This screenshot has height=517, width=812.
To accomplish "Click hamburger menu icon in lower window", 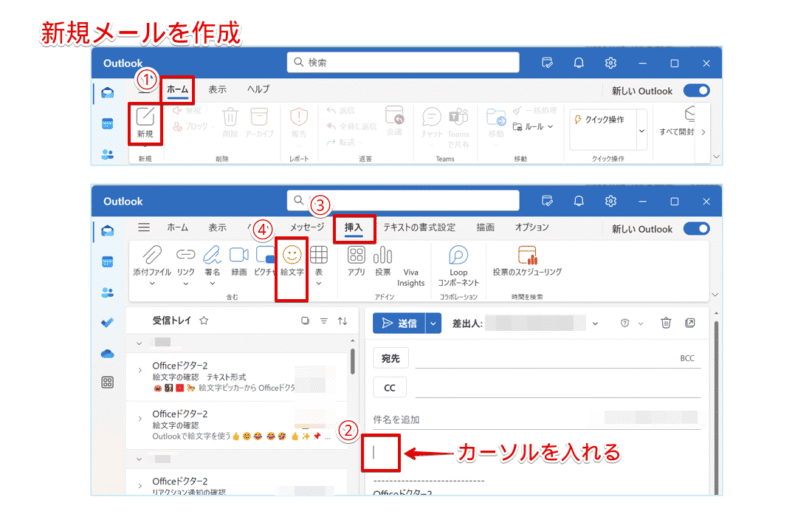I will (144, 227).
